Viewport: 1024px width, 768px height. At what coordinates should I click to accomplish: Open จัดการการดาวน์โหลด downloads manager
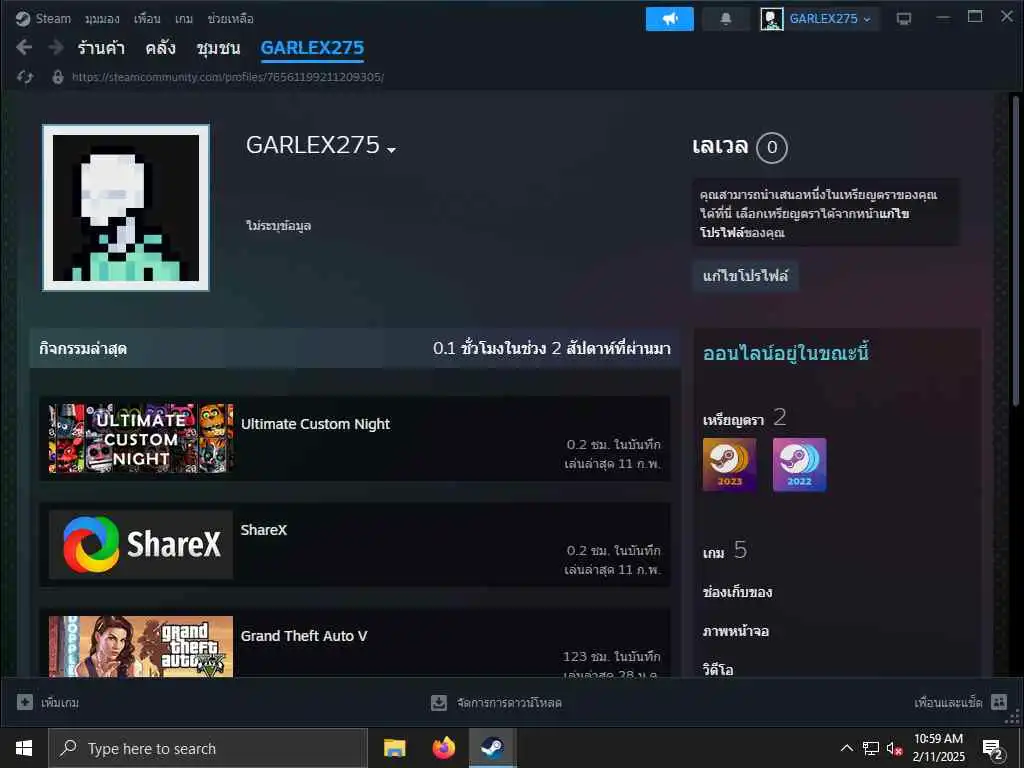[x=509, y=703]
